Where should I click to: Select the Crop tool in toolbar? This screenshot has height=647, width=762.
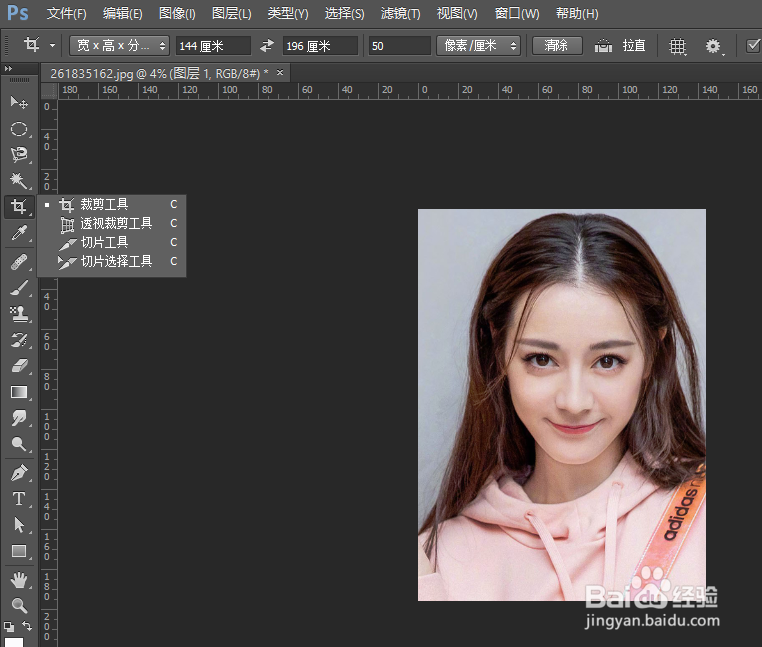click(x=19, y=207)
